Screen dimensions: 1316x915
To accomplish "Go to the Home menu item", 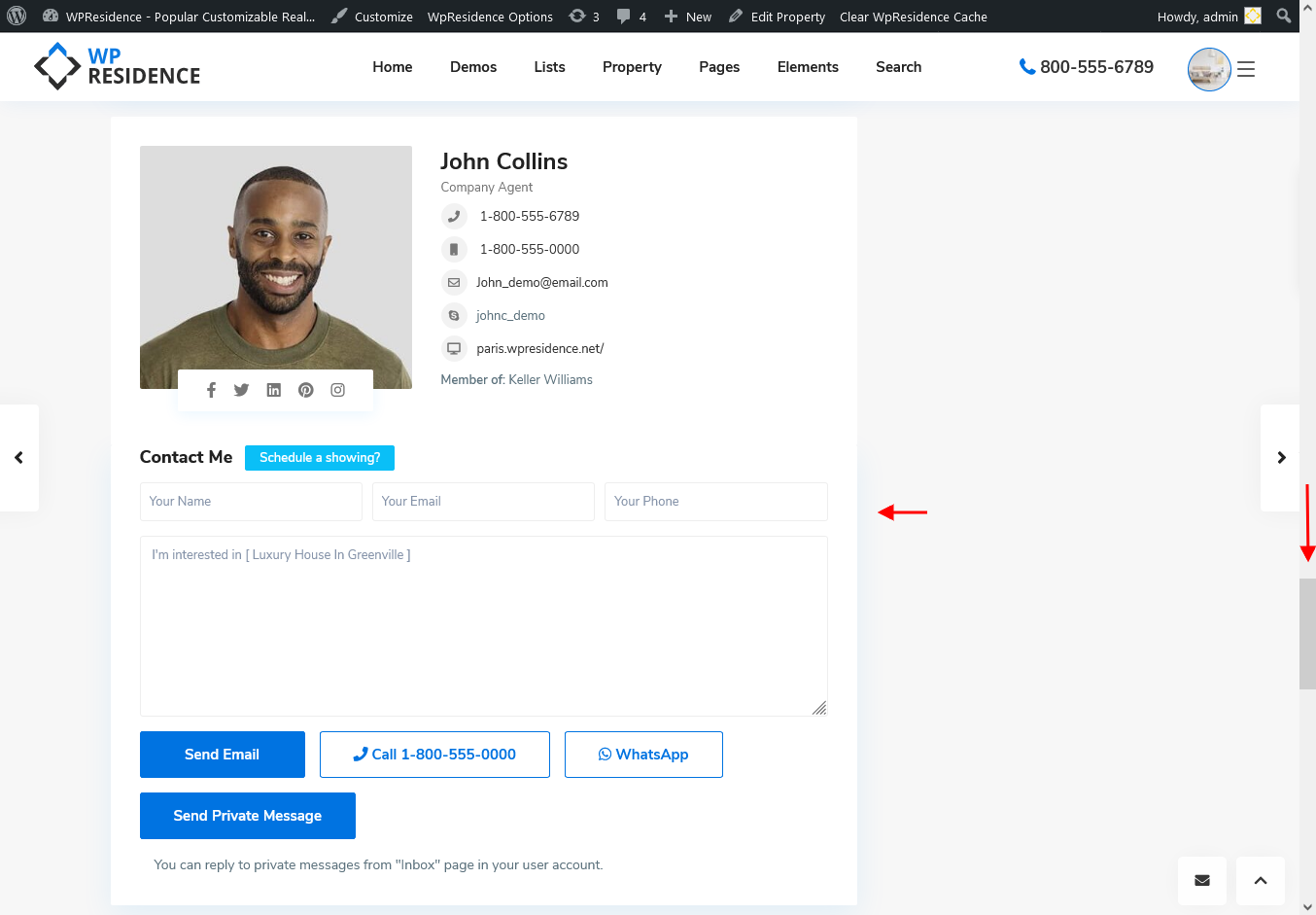I will tap(393, 67).
